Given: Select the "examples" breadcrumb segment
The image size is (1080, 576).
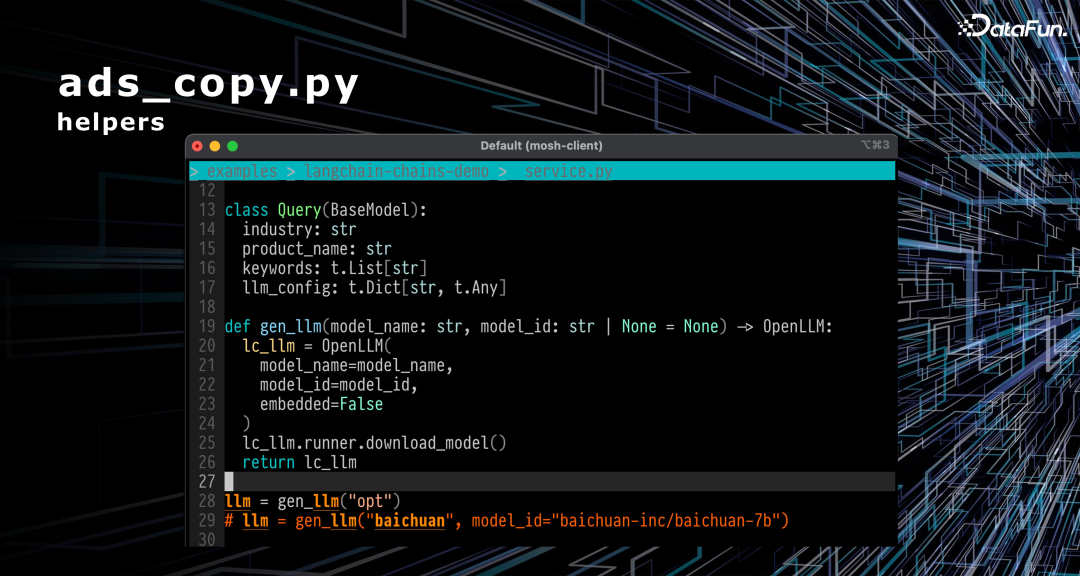Looking at the screenshot, I should (x=241, y=171).
